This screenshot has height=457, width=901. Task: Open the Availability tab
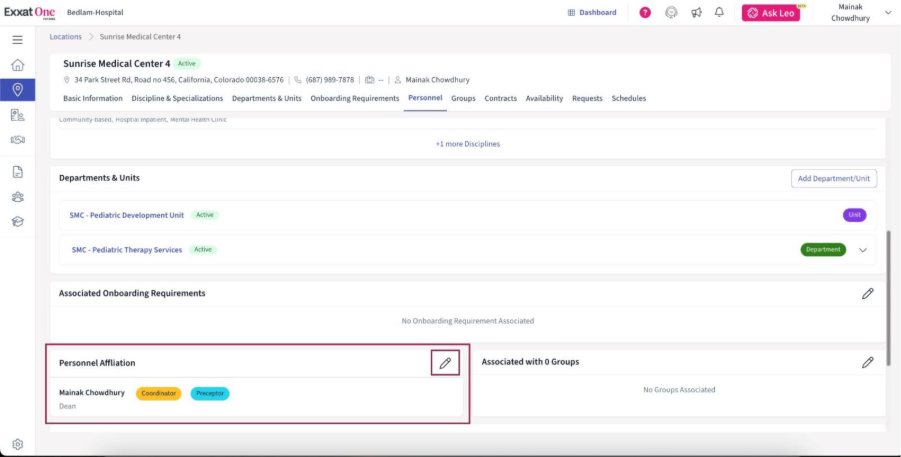(544, 98)
